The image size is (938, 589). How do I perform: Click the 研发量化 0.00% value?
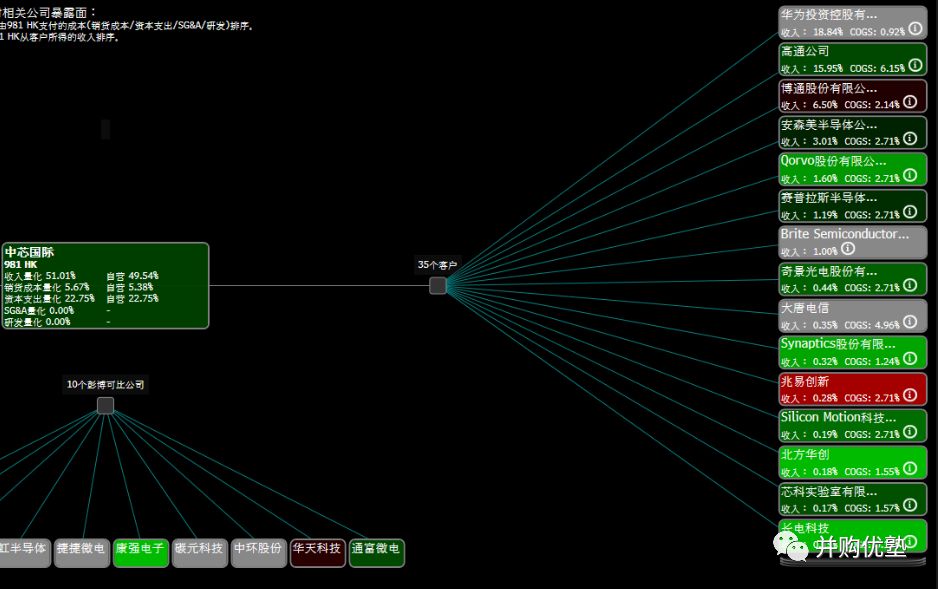click(37, 322)
